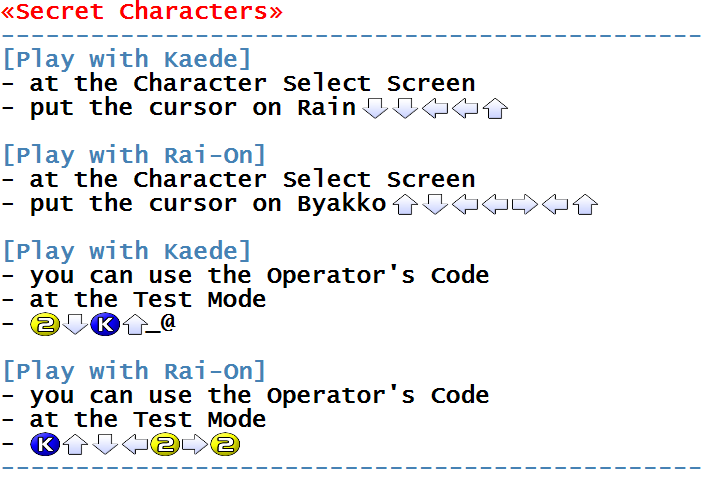This screenshot has width=705, height=480.
Task: Click the second left arrow after Rain
Action: pos(465,108)
